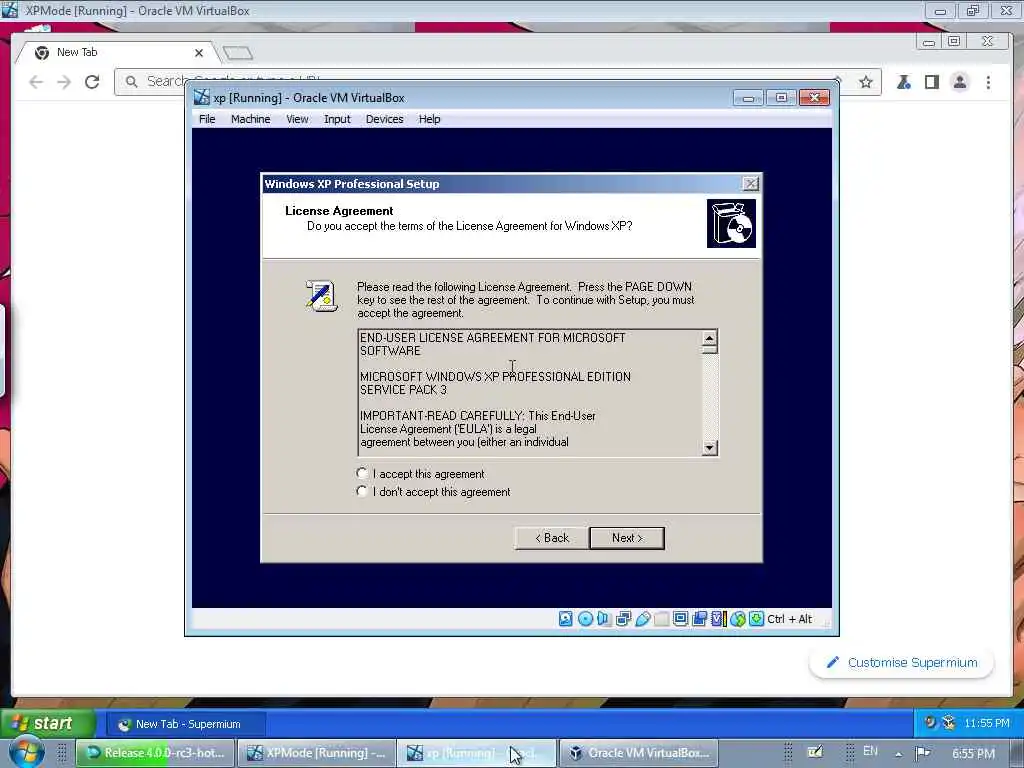
Task: Select "I don't accept this agreement" radio button
Action: [362, 491]
